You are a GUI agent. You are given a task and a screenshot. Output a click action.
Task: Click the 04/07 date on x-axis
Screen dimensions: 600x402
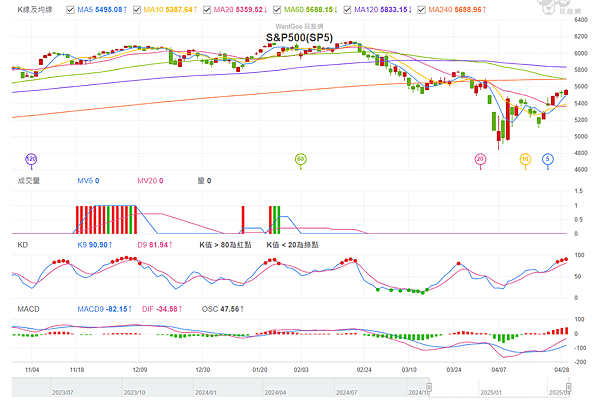tap(499, 370)
